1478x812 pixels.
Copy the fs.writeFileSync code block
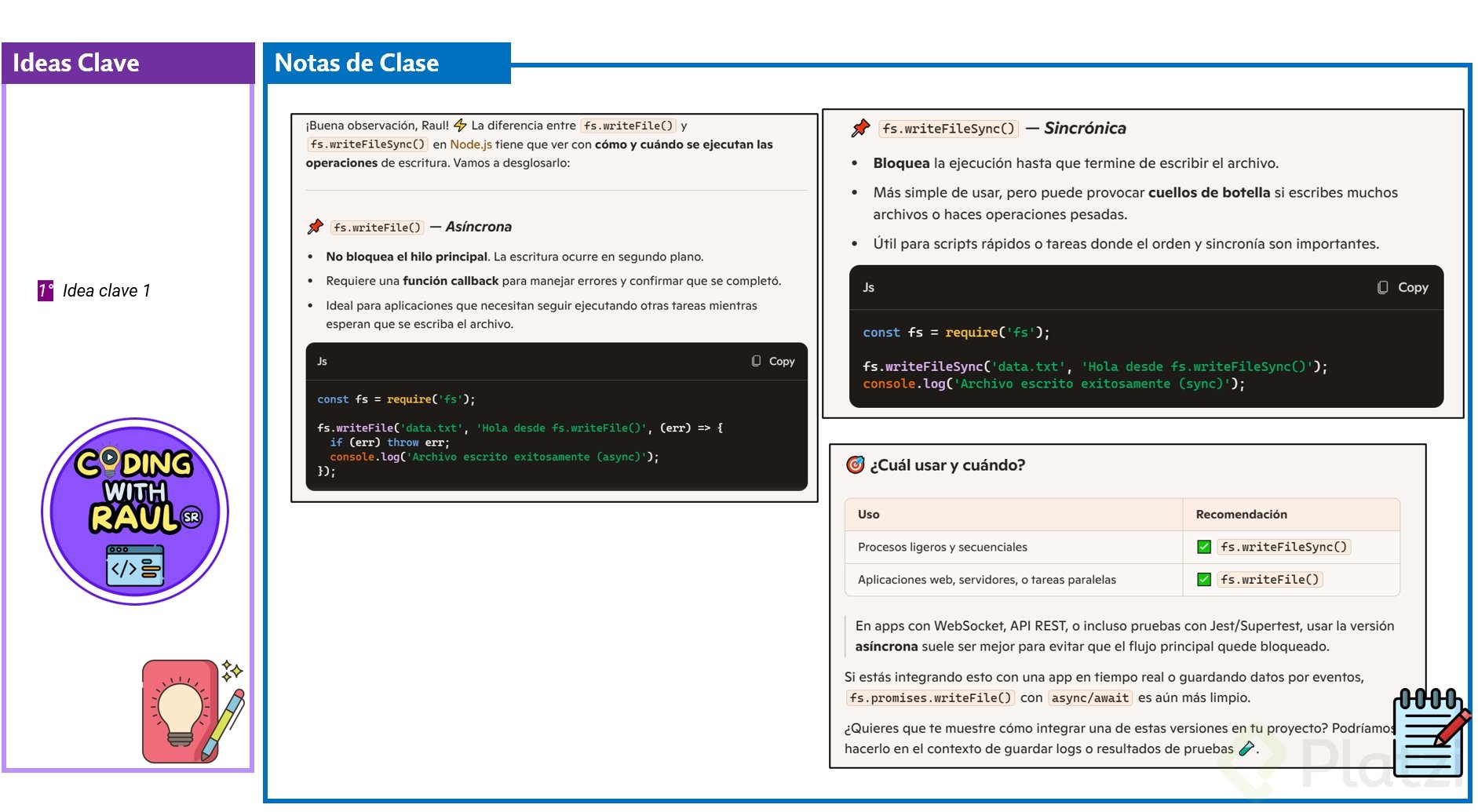click(x=1403, y=287)
